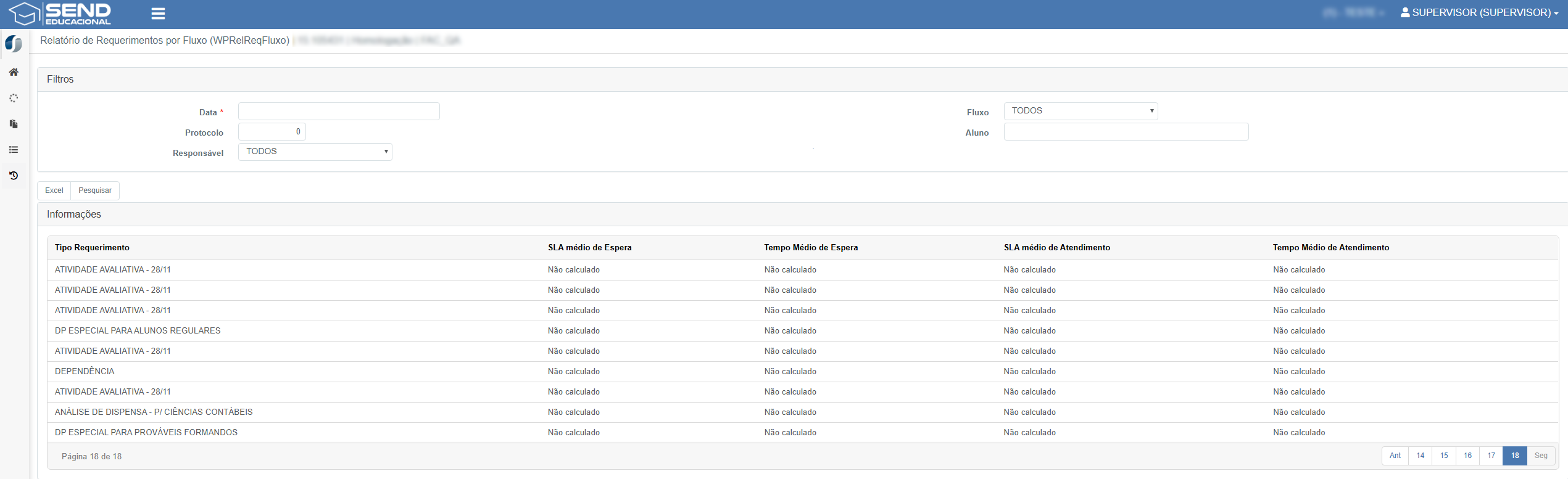Click the Página 18 de 18 label
The image size is (1568, 479).
[x=91, y=456]
